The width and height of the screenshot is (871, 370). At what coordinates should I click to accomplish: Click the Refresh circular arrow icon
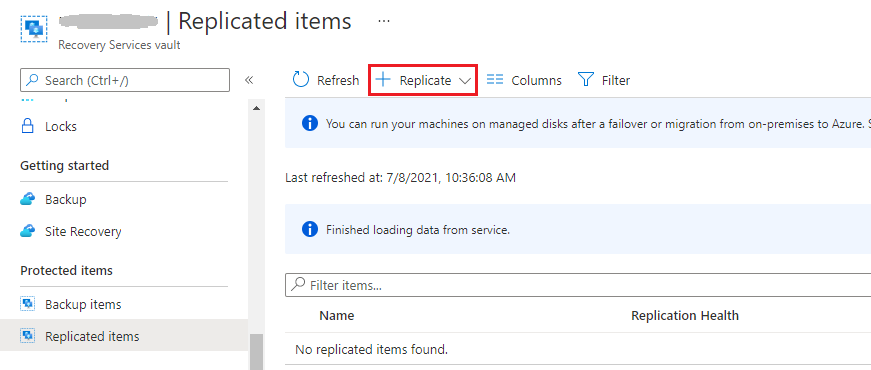click(301, 80)
